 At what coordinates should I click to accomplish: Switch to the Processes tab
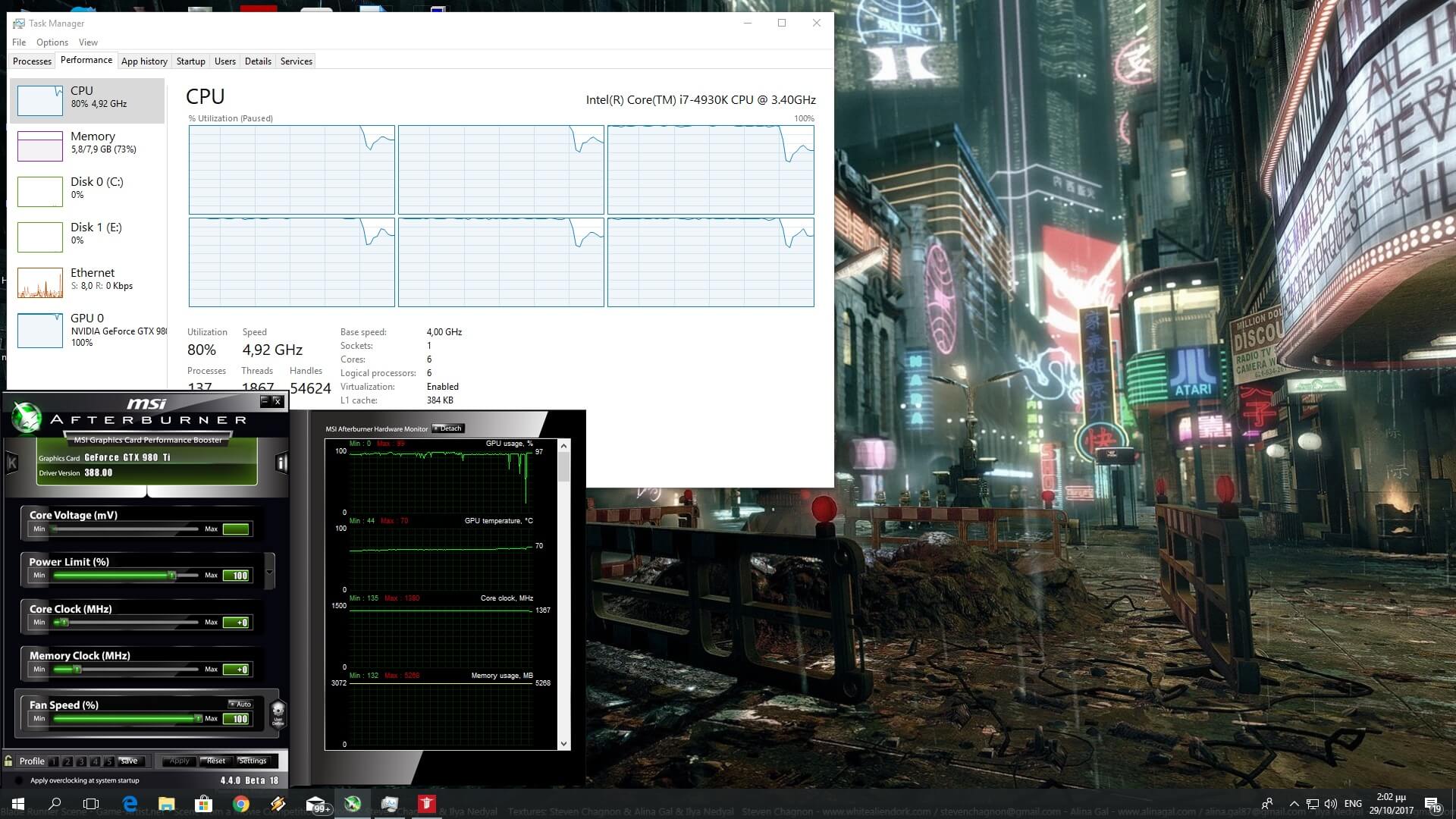pos(32,61)
